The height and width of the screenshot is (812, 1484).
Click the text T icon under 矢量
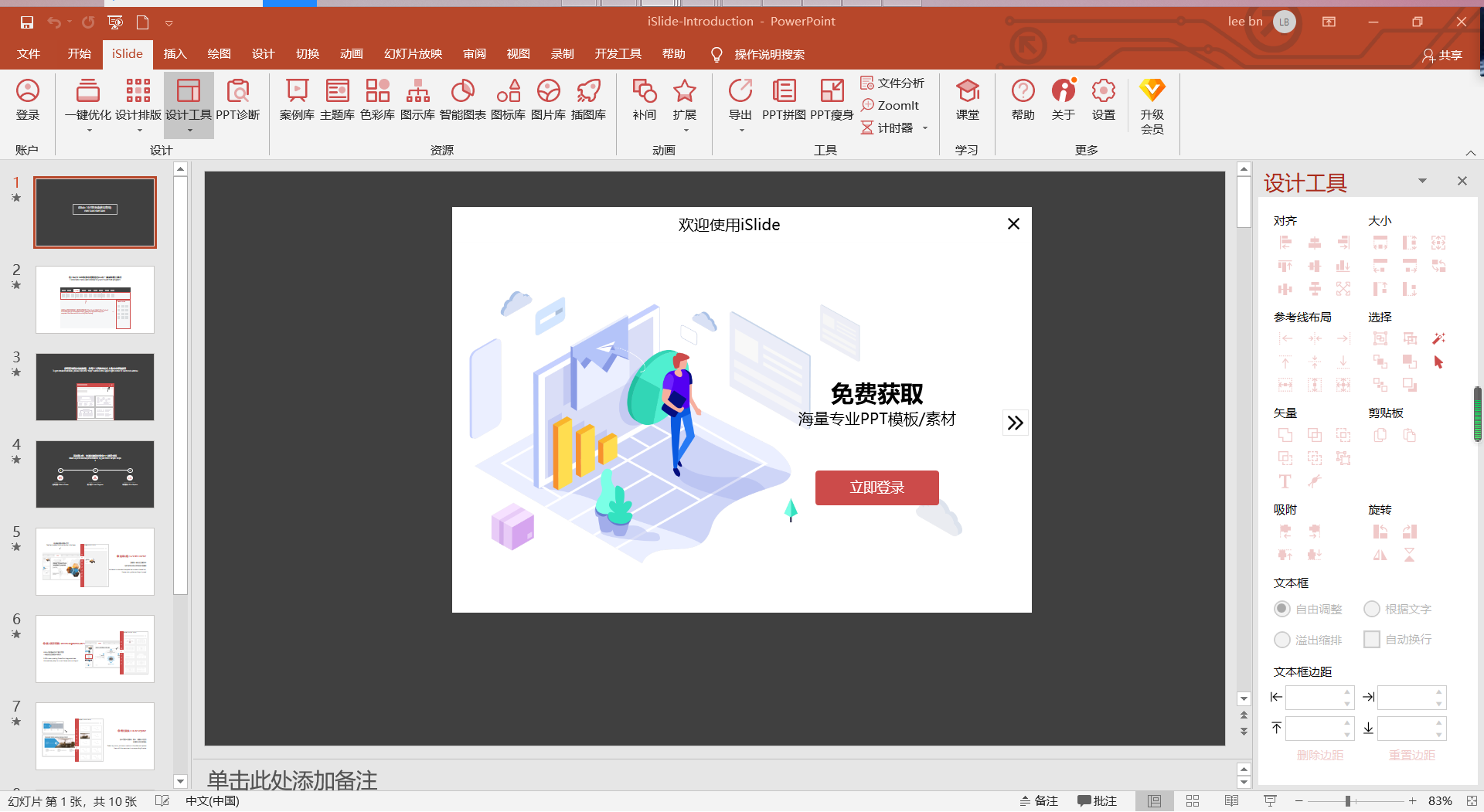click(x=1285, y=481)
